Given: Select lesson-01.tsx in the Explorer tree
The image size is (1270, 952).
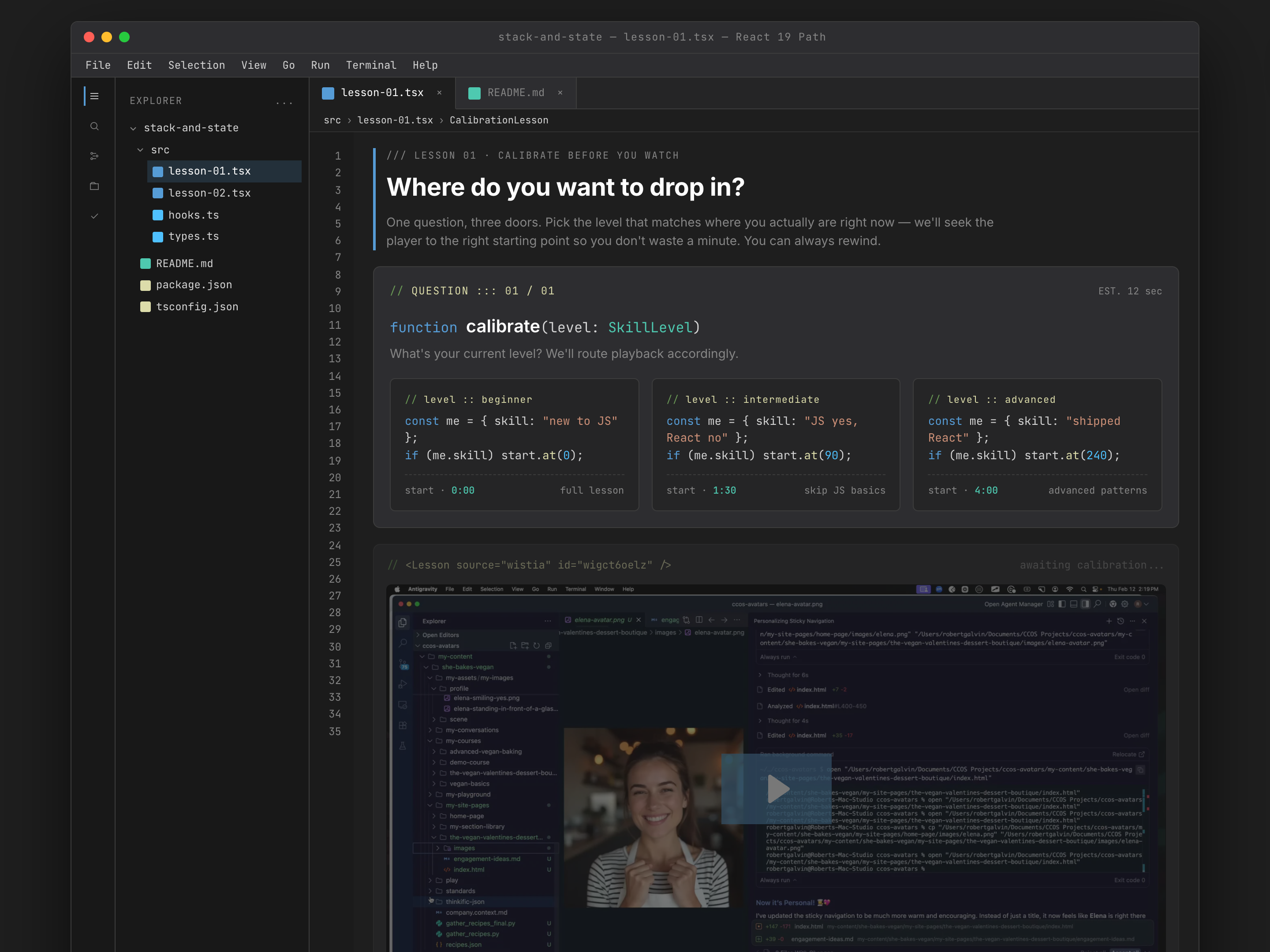Looking at the screenshot, I should tap(224, 171).
